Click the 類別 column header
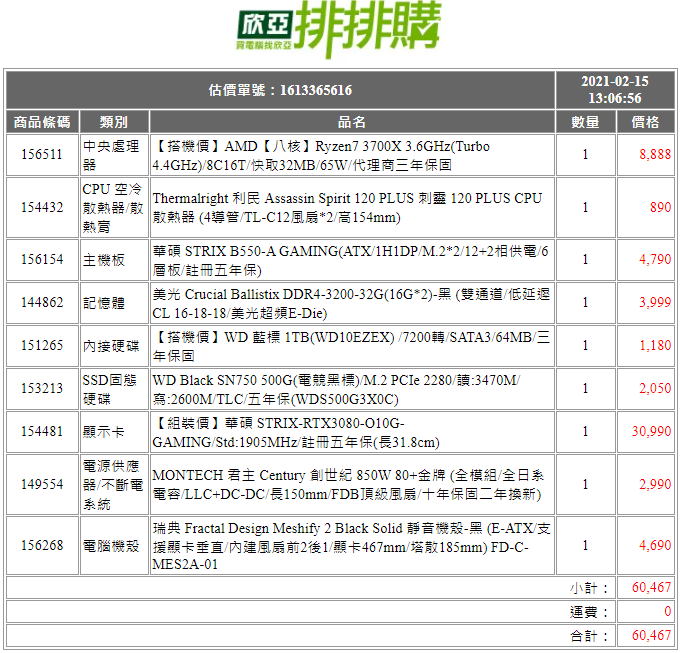 tap(114, 122)
